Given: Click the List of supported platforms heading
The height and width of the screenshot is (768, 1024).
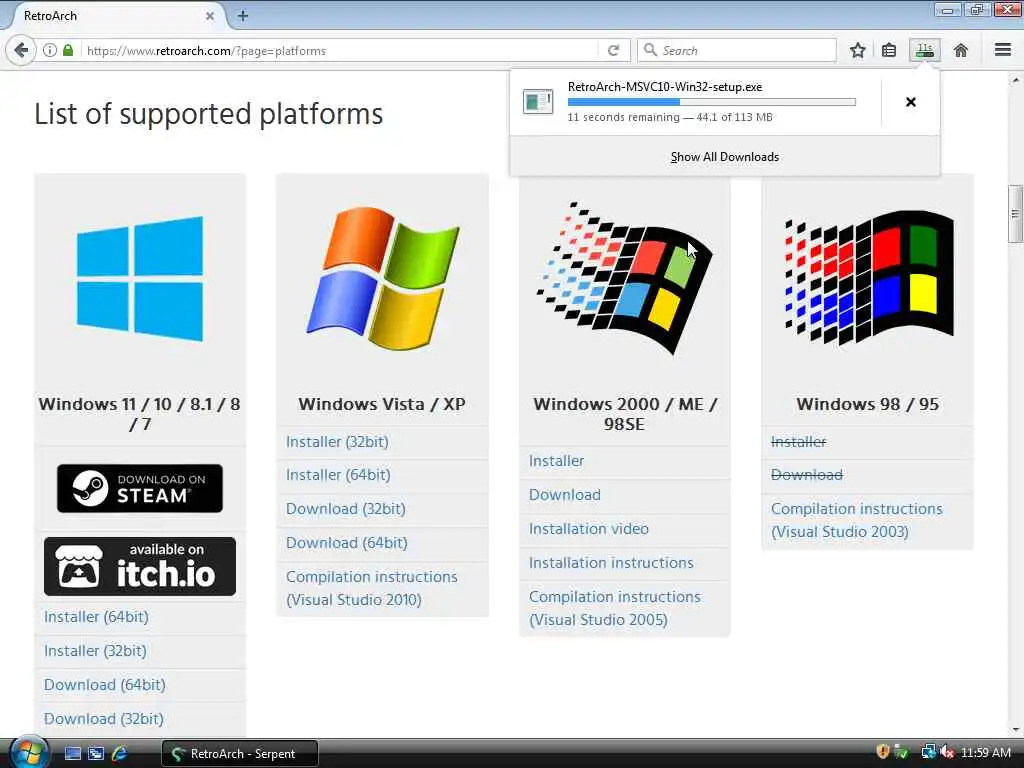Looking at the screenshot, I should pos(208,114).
